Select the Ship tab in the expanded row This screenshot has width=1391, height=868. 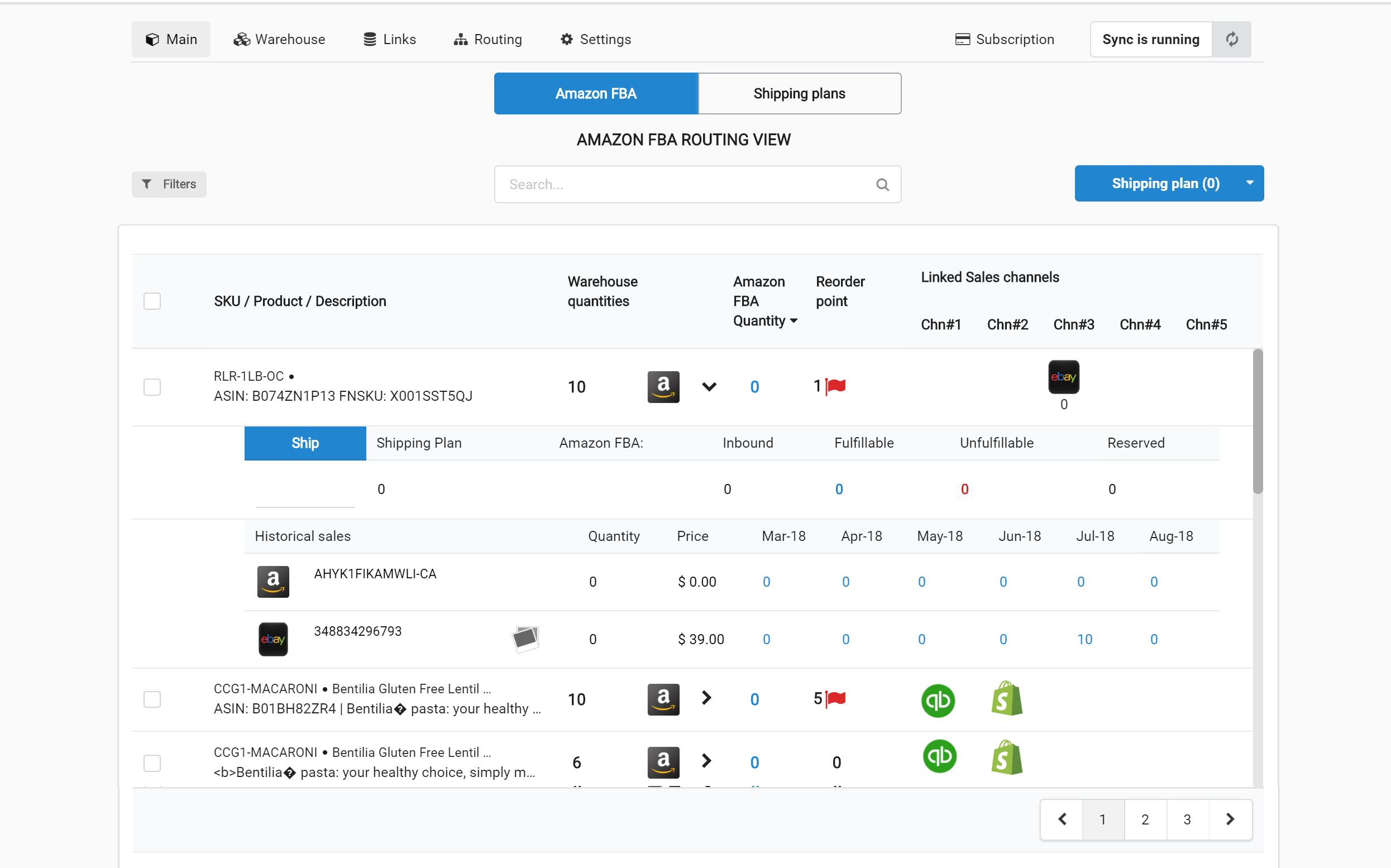coord(305,443)
